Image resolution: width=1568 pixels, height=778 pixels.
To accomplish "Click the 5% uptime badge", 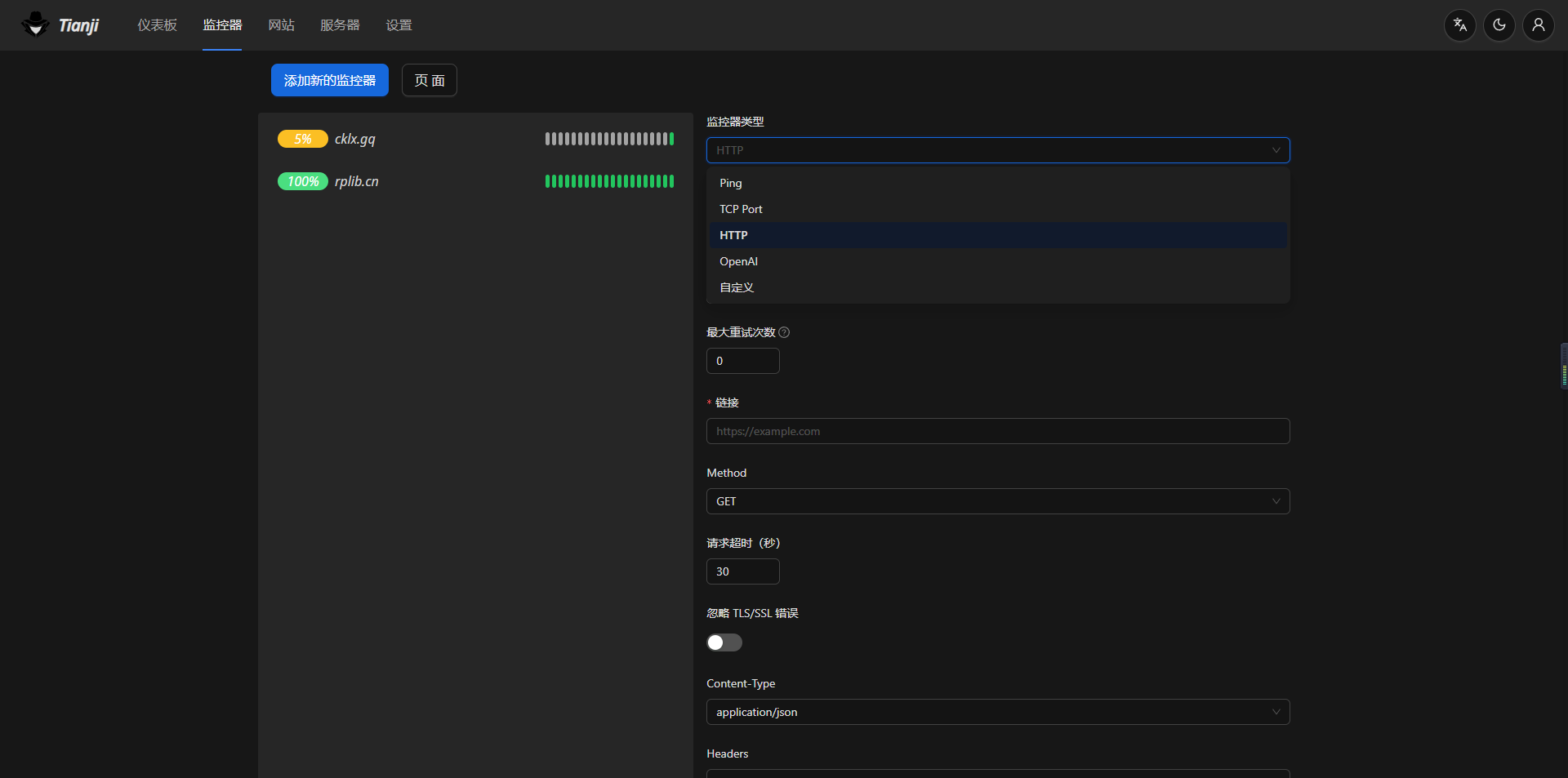I will pos(302,139).
